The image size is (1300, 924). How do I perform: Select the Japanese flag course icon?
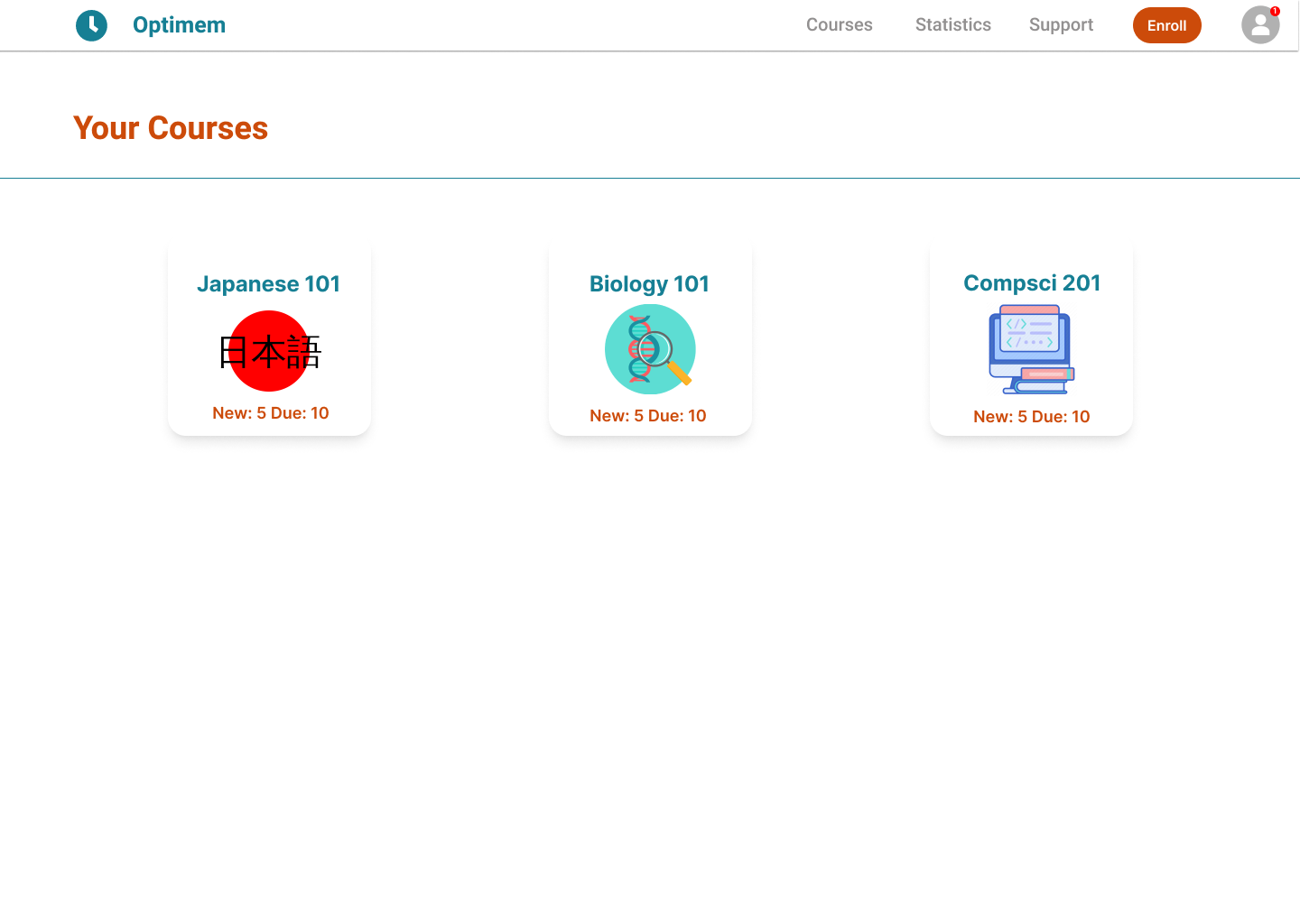coord(269,351)
